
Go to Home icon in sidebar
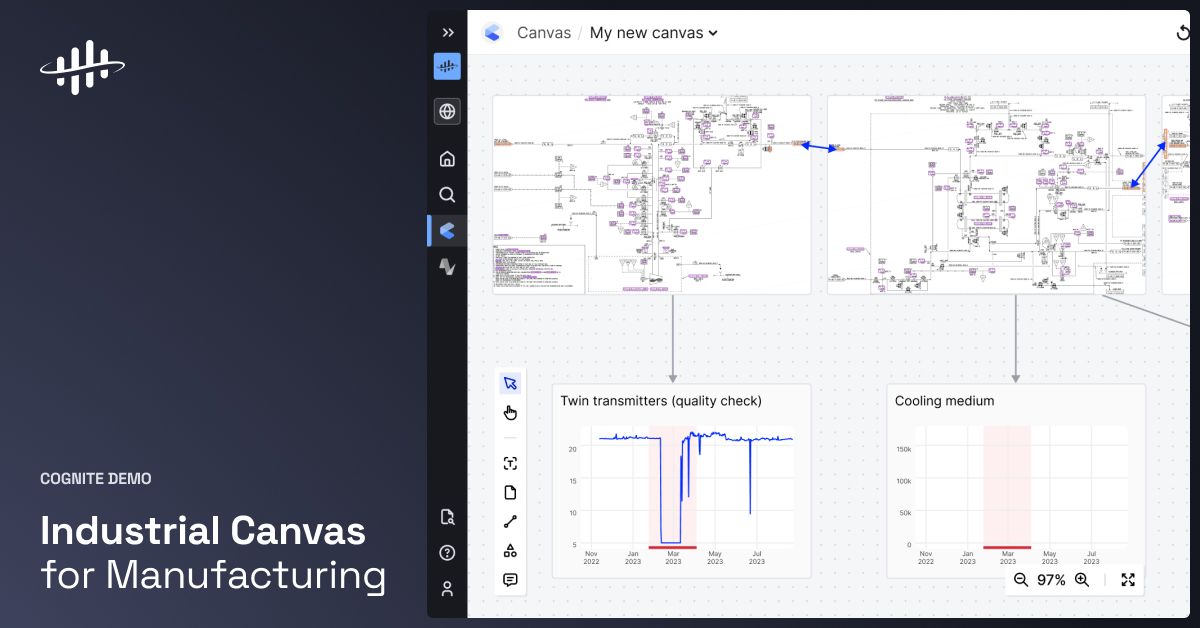tap(447, 159)
